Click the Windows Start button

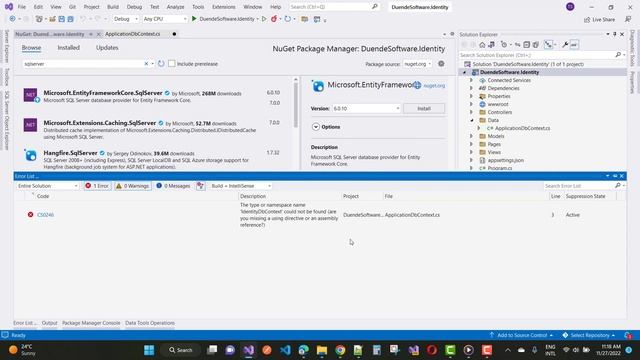[x=149, y=350]
